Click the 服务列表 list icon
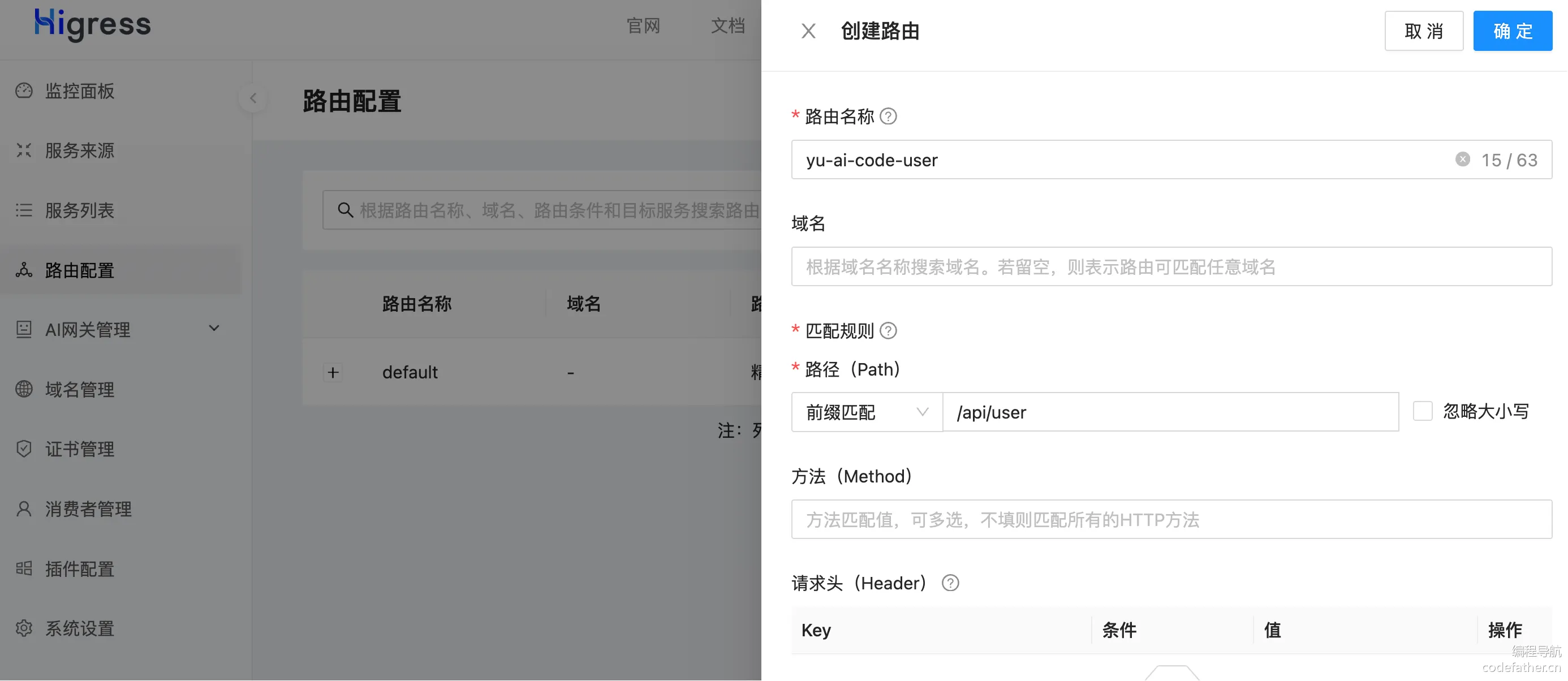 [24, 210]
